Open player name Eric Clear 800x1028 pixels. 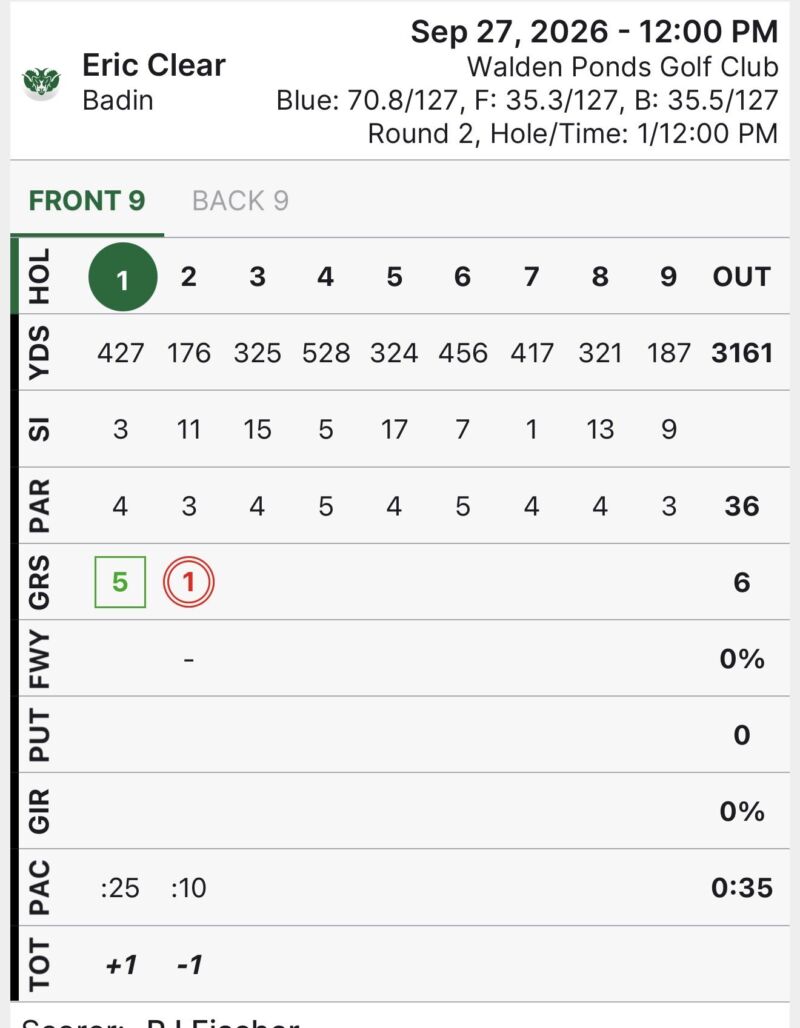153,65
